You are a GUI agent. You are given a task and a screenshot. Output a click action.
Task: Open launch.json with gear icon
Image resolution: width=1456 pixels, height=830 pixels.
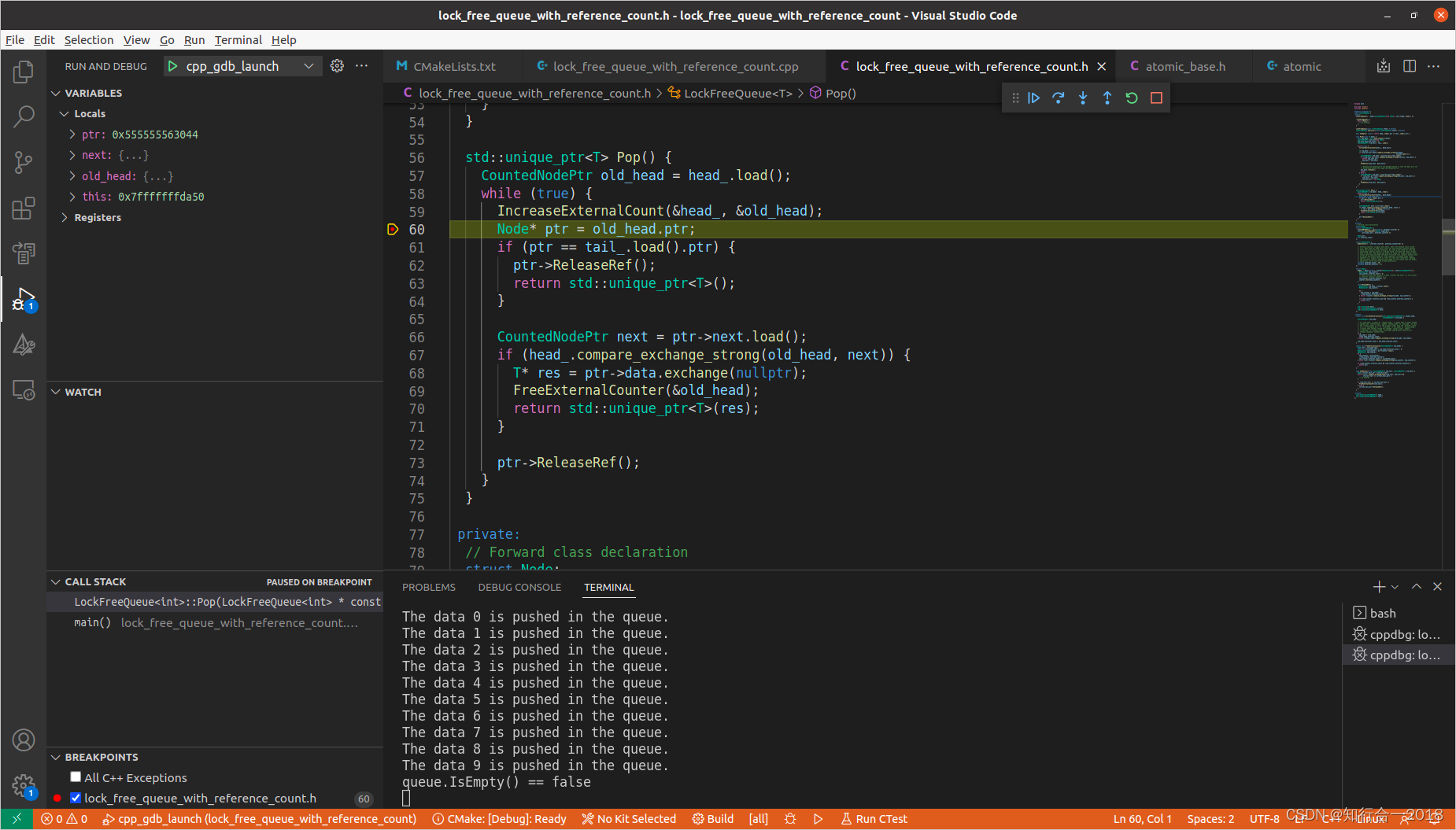pos(337,66)
